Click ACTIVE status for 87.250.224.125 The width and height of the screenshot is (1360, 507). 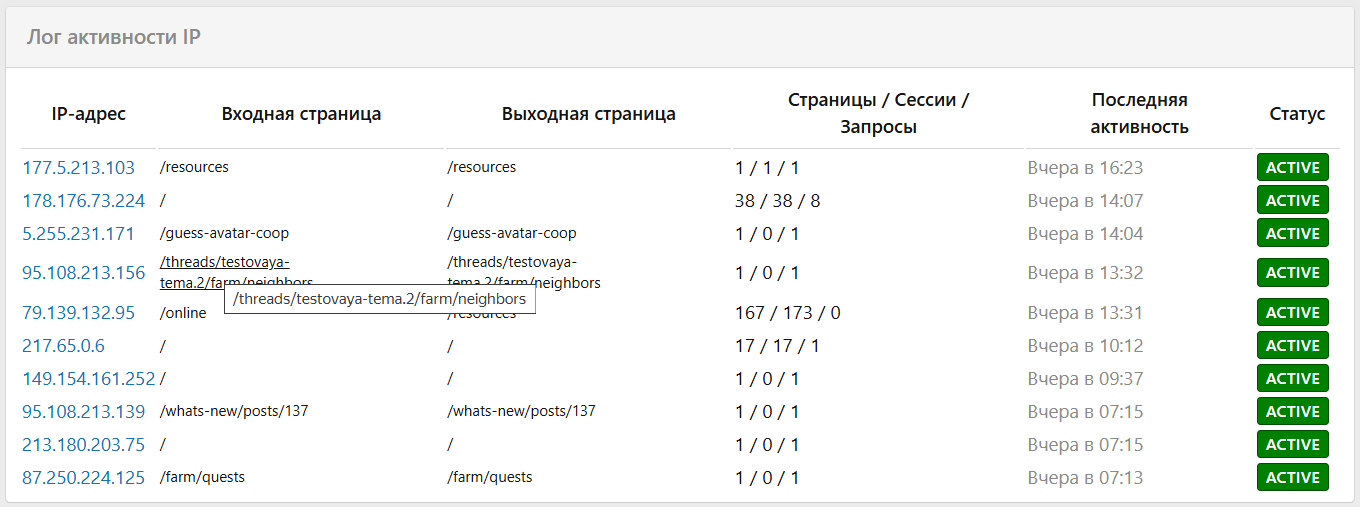[1292, 478]
